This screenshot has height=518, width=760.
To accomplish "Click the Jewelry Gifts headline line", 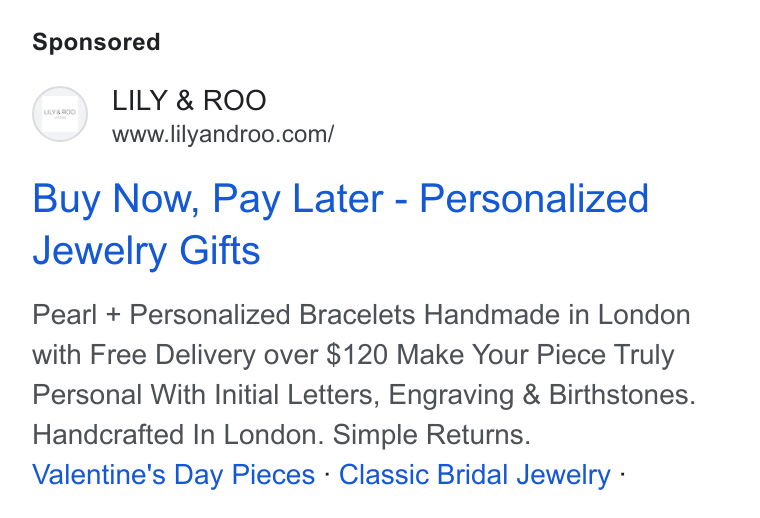I will point(146,251).
